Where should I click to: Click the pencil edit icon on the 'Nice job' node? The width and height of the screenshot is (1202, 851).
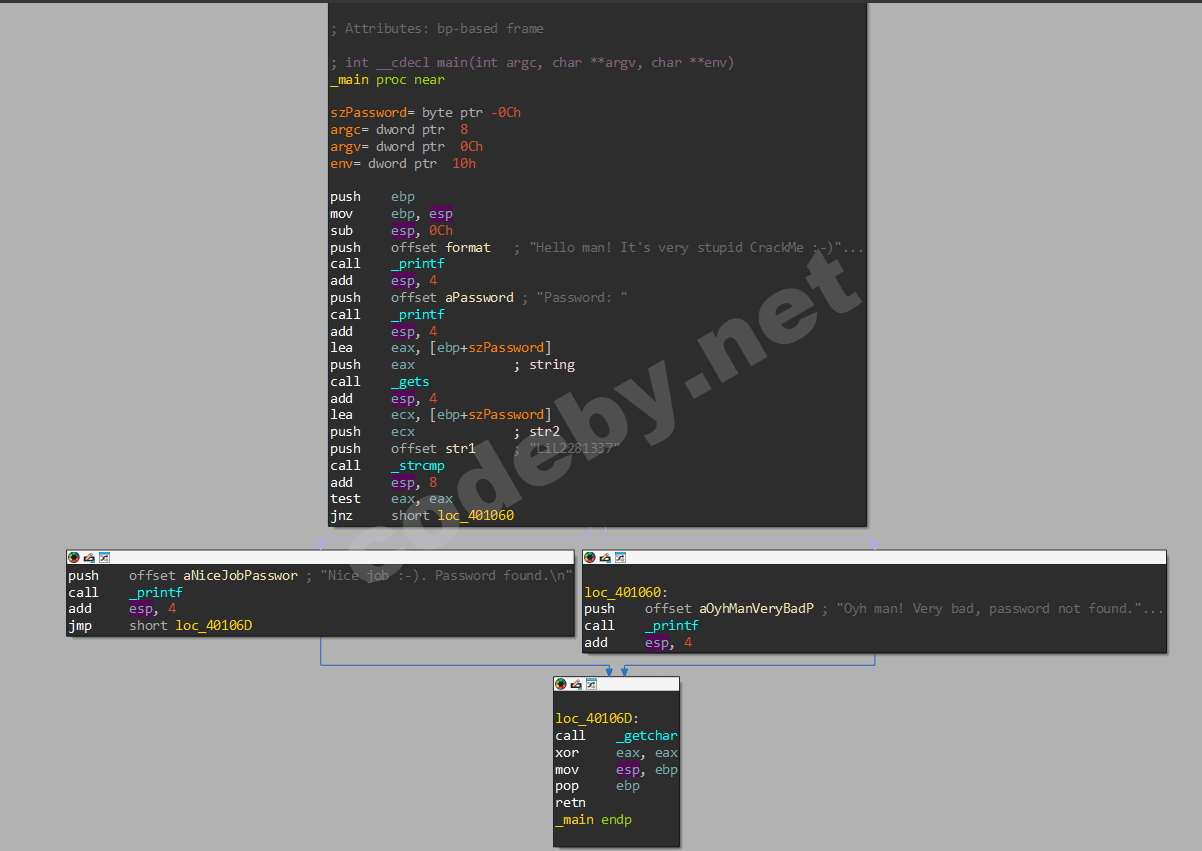[89, 557]
